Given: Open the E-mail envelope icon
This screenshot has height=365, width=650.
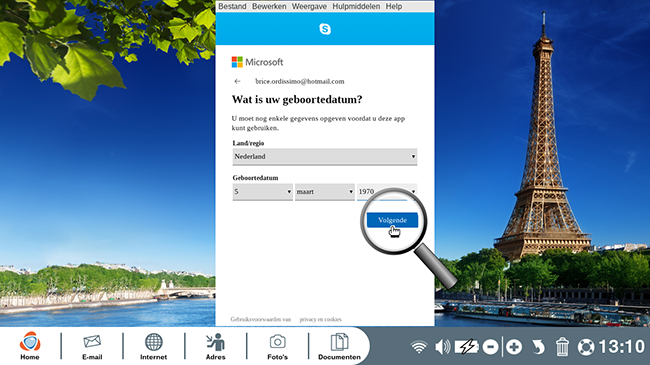Looking at the screenshot, I should [x=92, y=346].
